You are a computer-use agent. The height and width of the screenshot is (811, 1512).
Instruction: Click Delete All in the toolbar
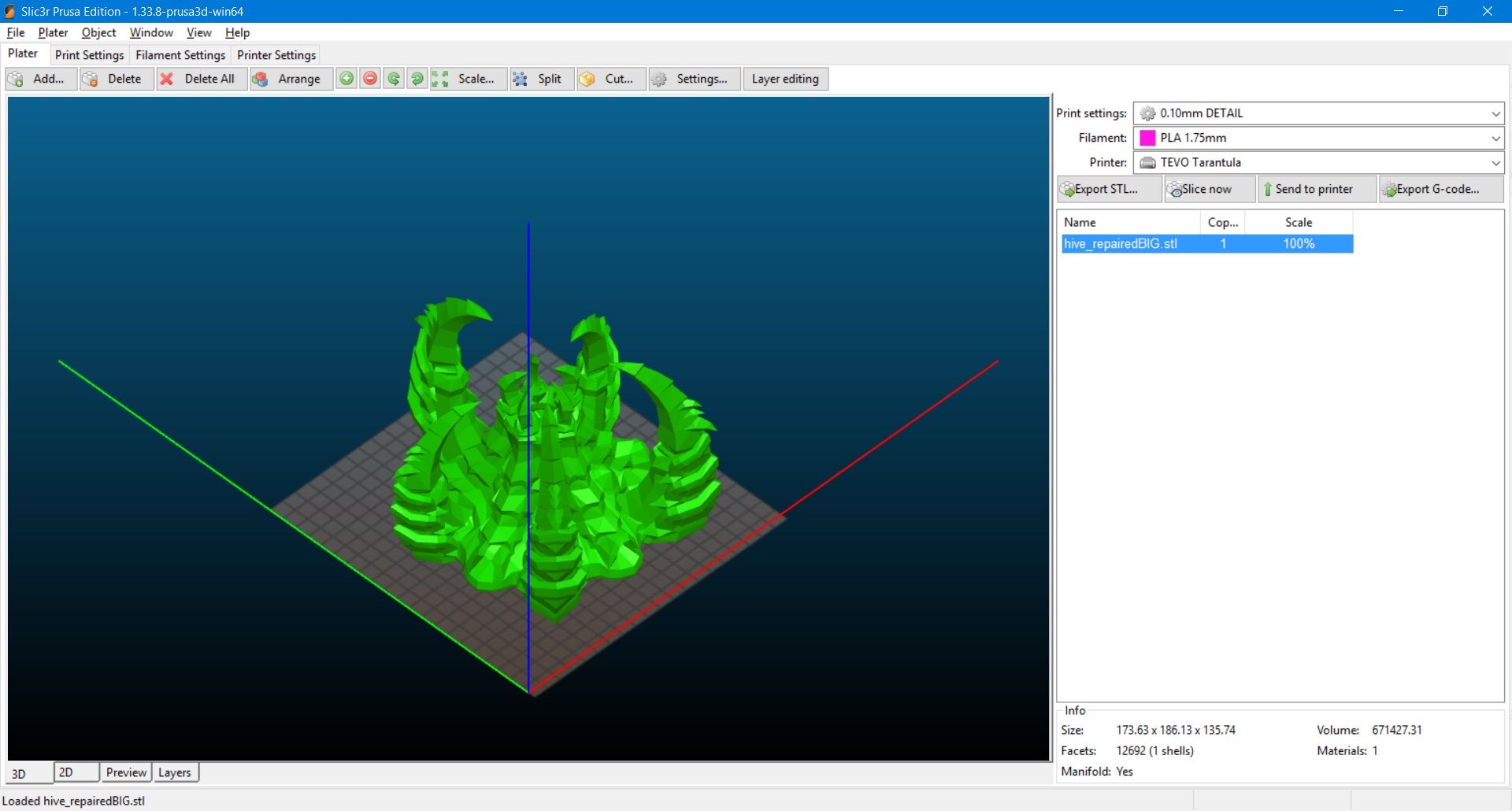point(202,79)
